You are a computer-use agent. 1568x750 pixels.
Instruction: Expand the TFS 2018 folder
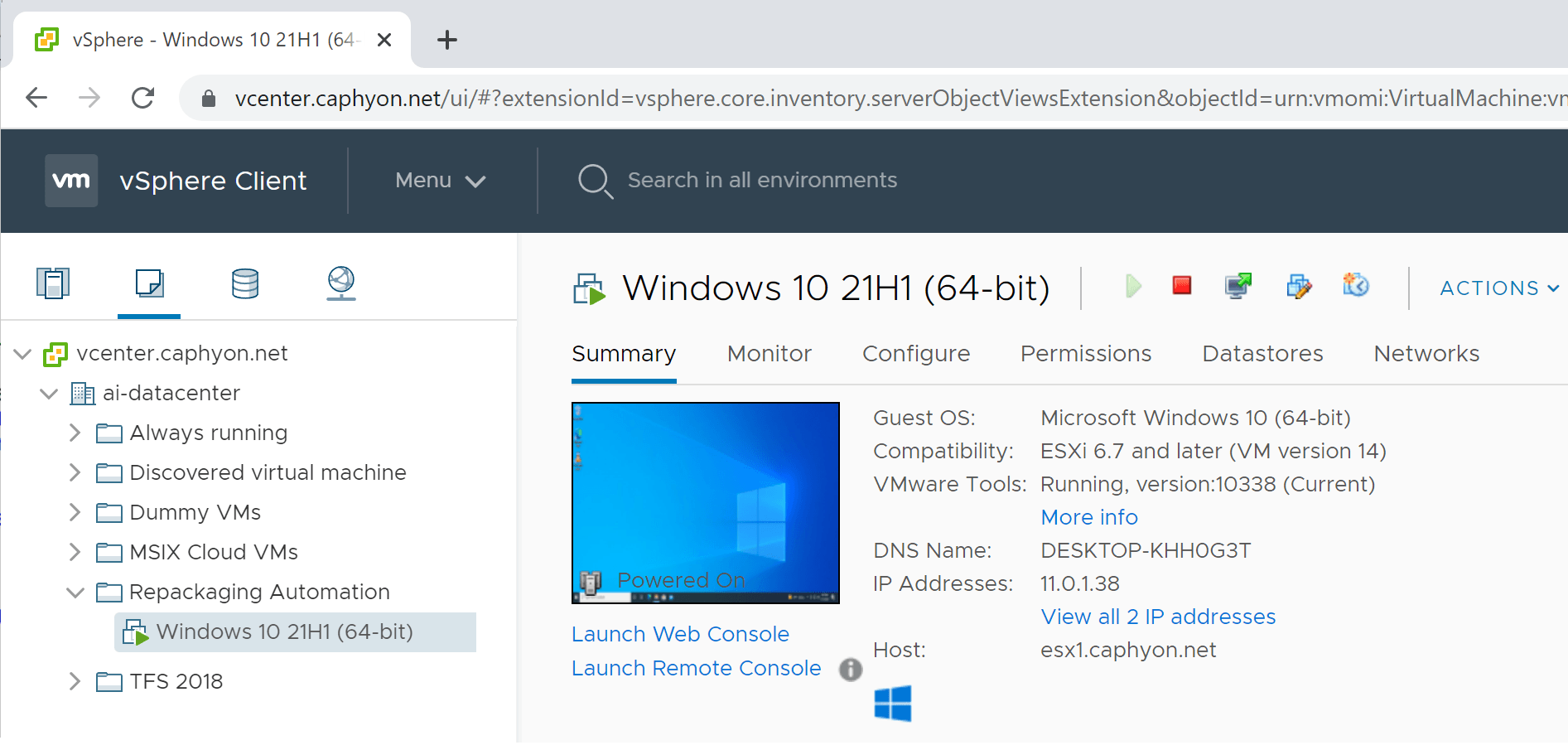click(x=75, y=681)
